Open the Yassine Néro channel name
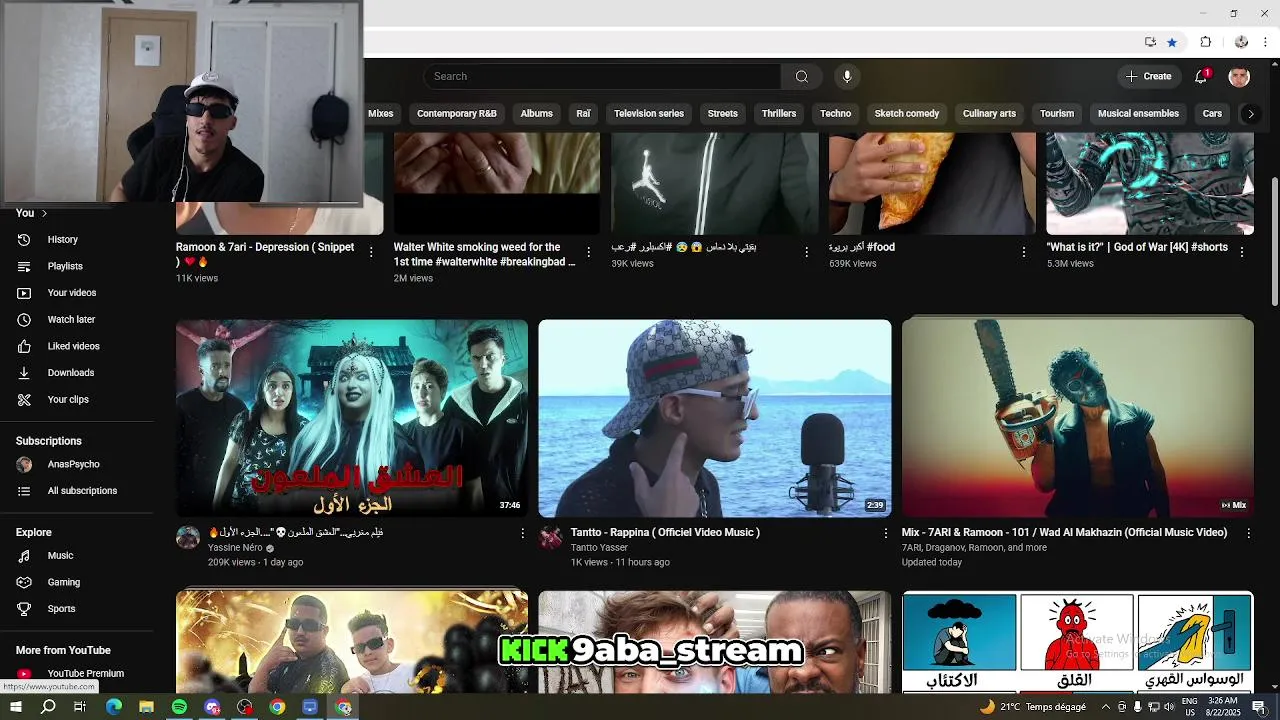 235,548
